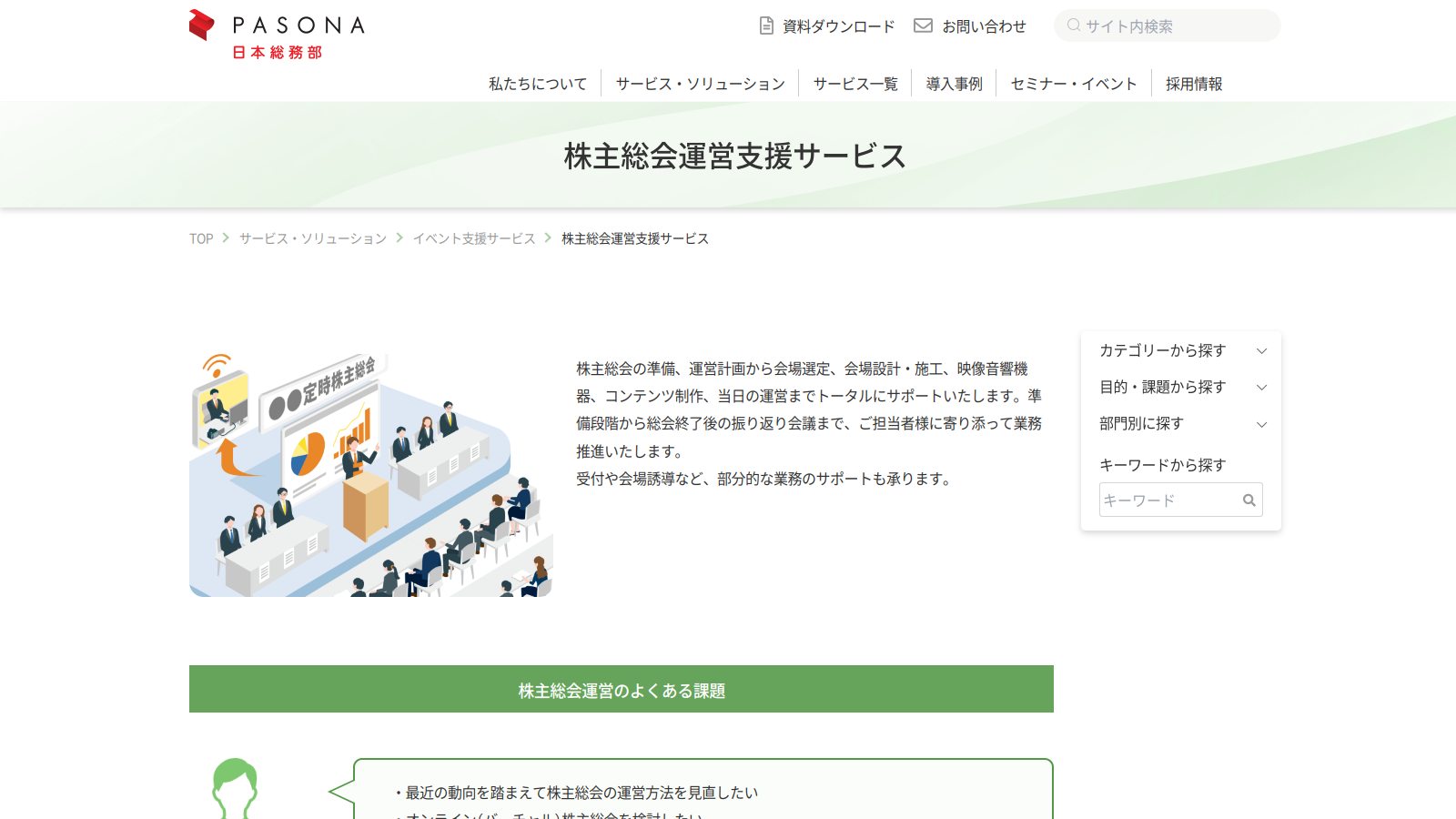Click the chevron next to カテゴリーから探す

[1261, 351]
